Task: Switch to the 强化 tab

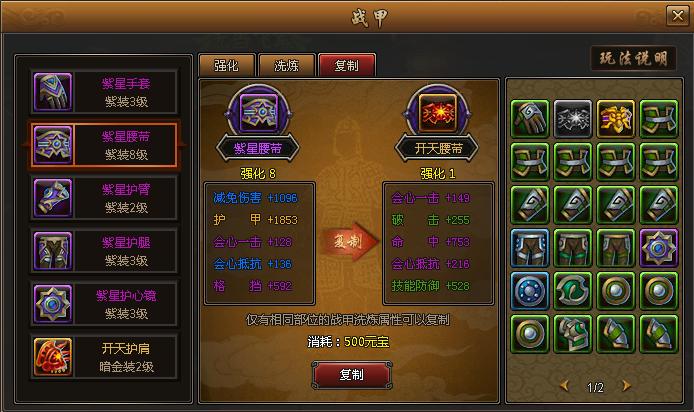Action: (227, 65)
